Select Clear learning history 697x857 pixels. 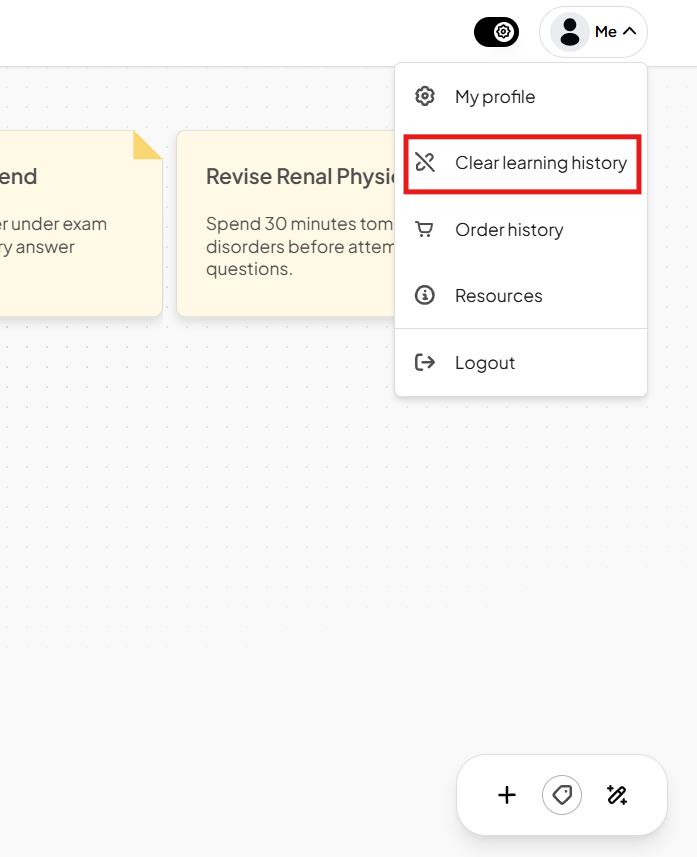[522, 163]
